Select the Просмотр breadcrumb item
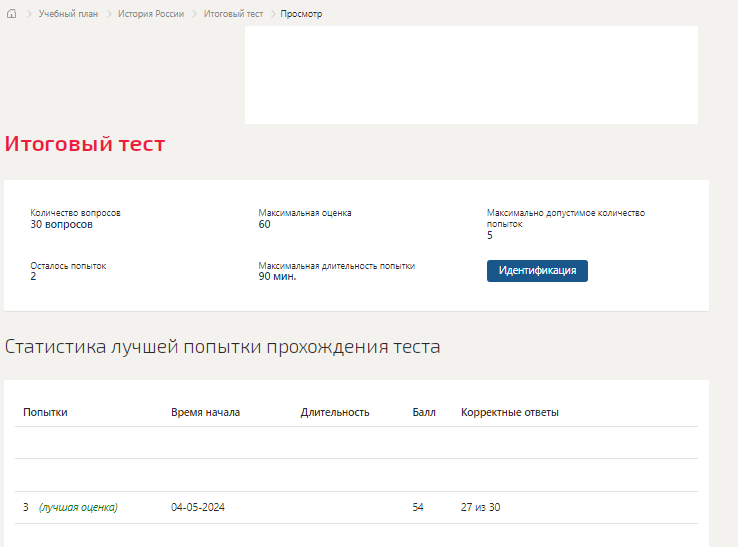Screen dimensions: 738x547 301,14
